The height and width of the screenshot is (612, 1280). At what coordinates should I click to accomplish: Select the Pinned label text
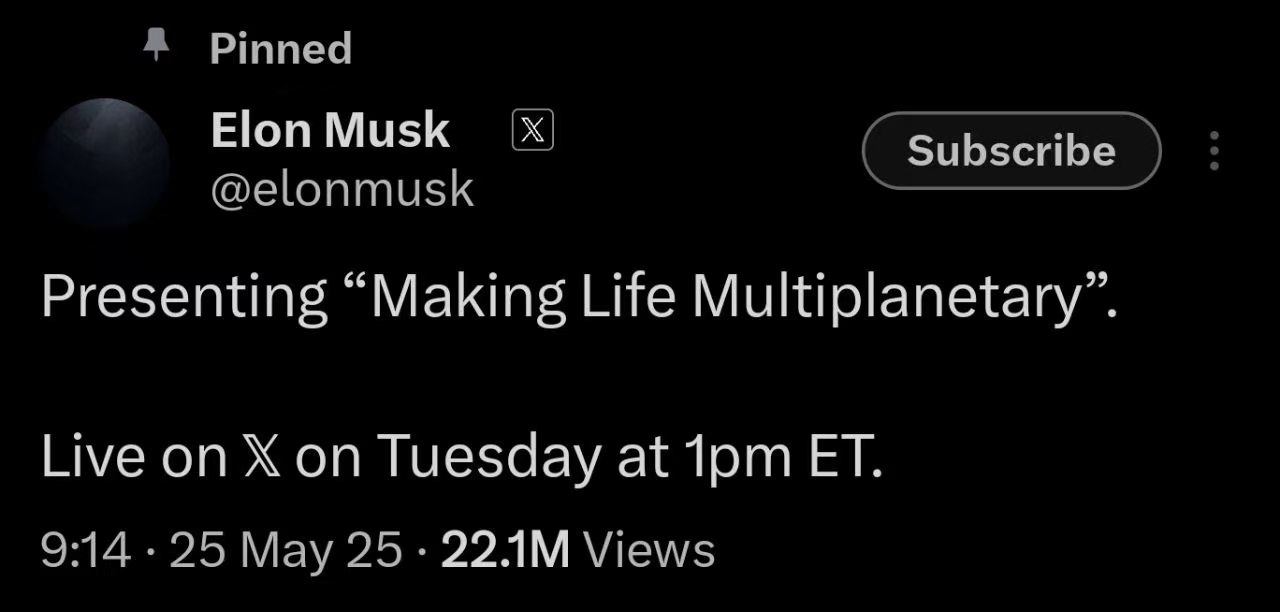281,48
